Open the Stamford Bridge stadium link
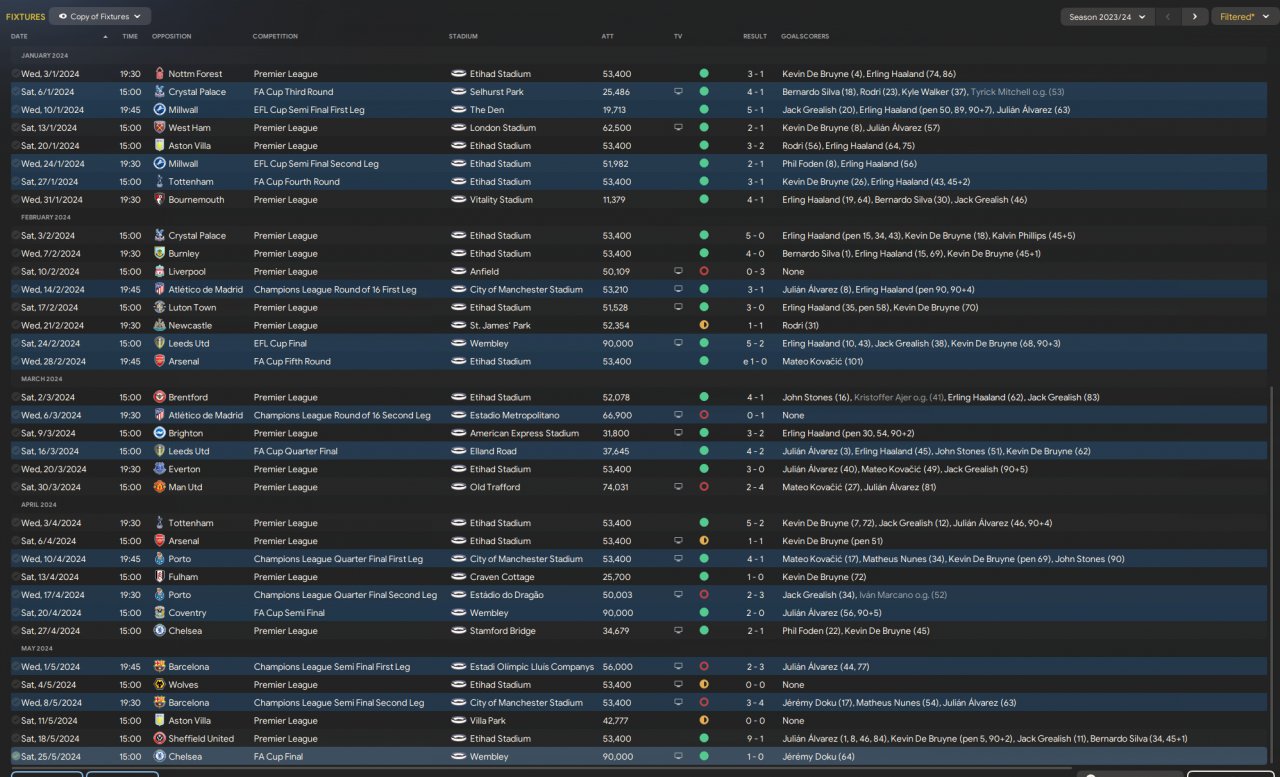 [x=503, y=632]
